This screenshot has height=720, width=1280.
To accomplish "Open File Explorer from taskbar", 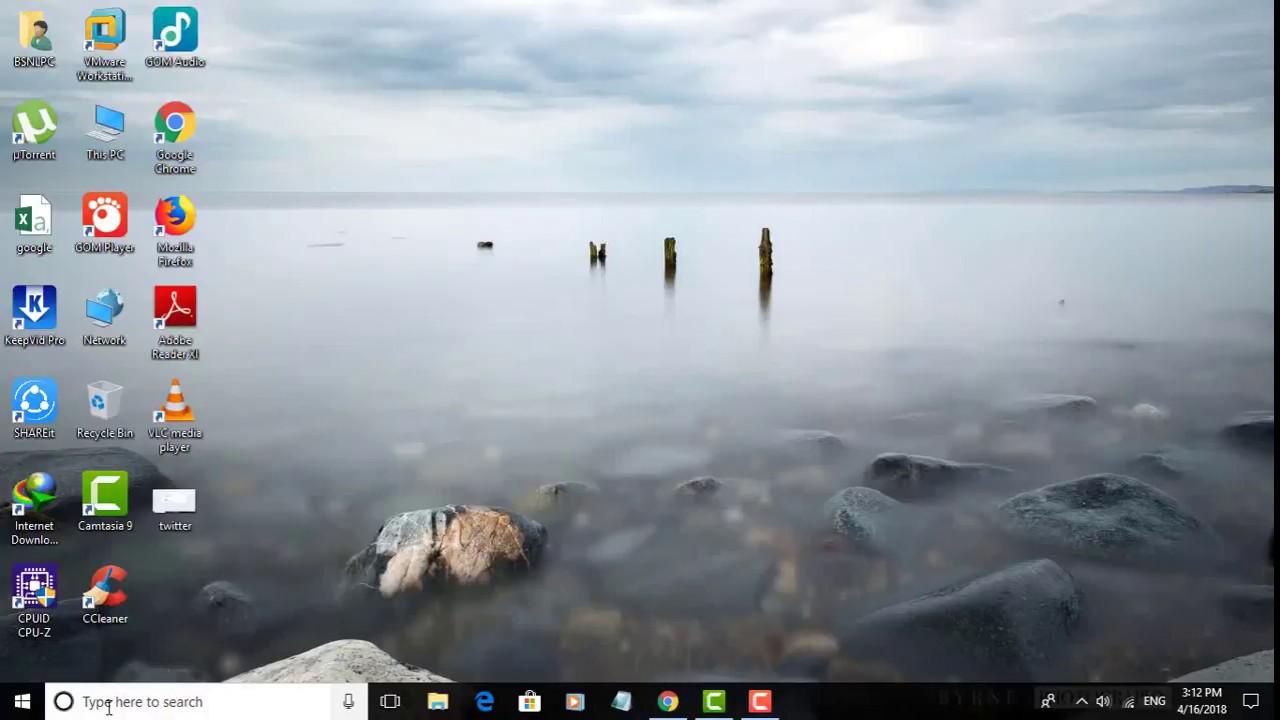I will click(x=438, y=702).
